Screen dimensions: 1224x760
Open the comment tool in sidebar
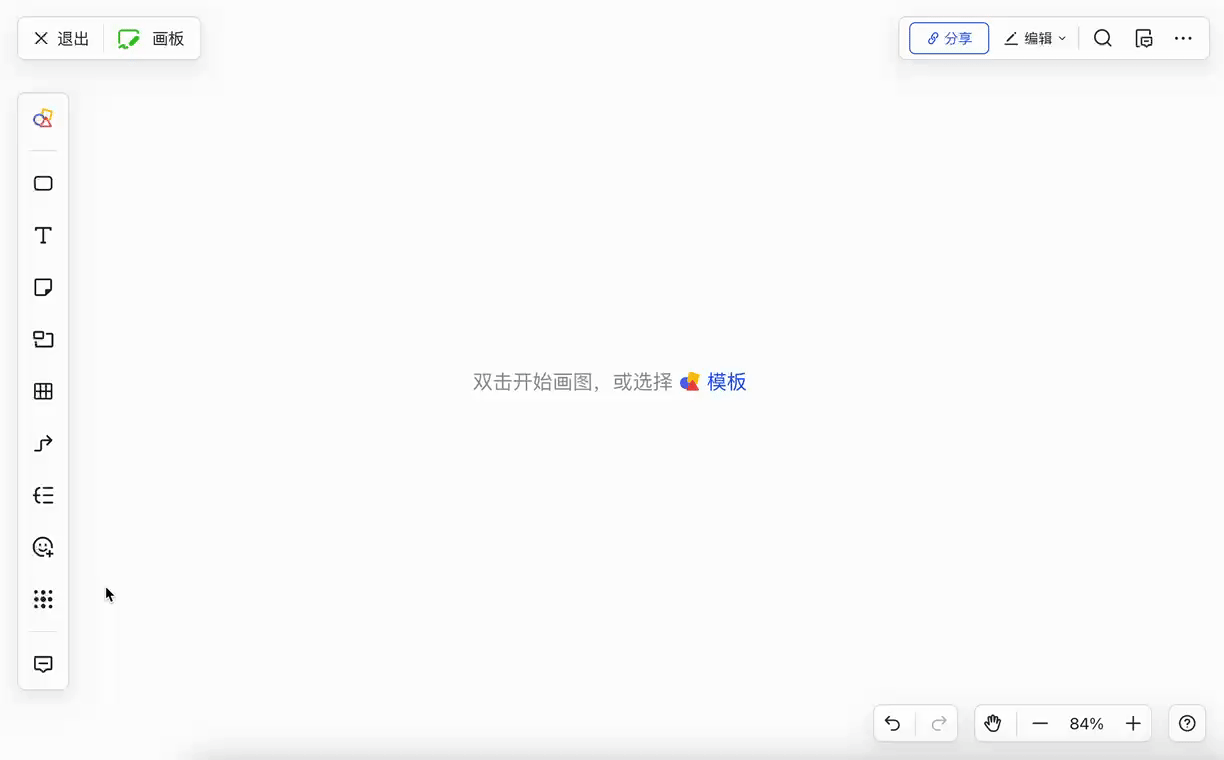(43, 664)
